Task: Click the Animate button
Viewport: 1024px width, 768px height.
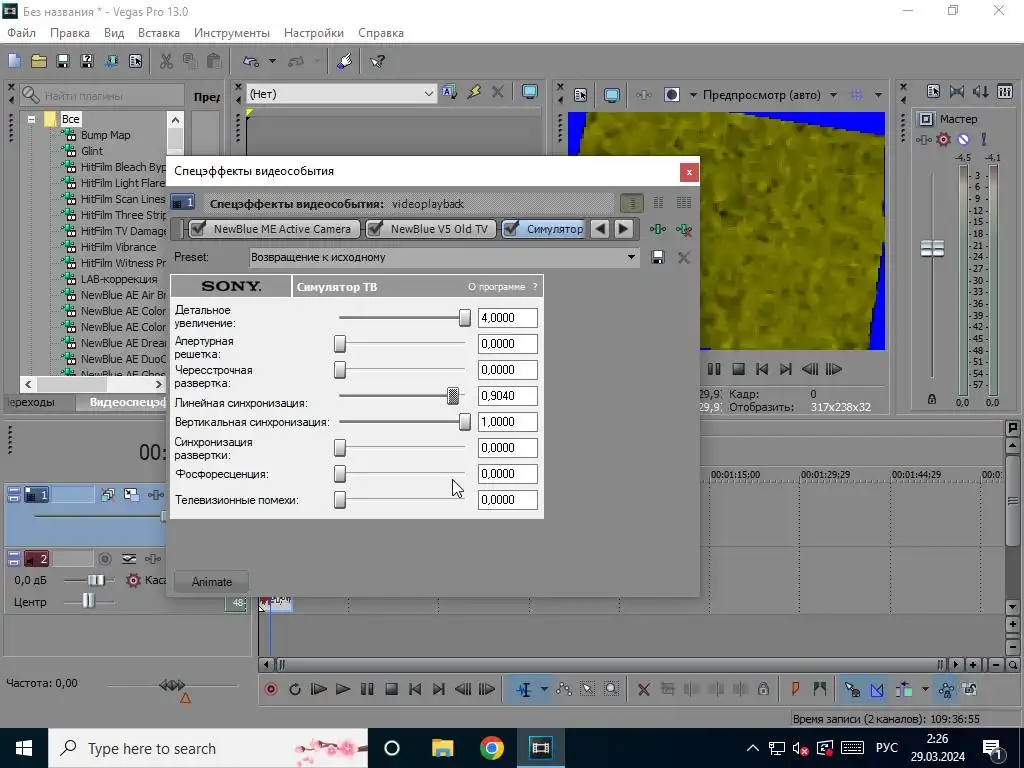Action: click(x=212, y=582)
